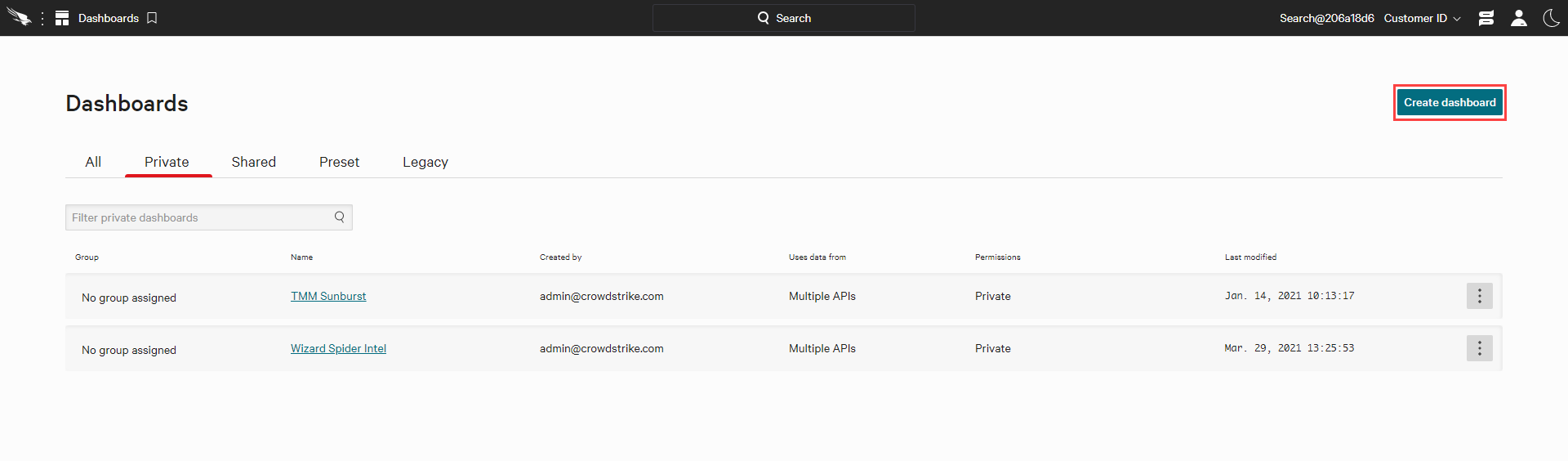Click the Created by column header

pos(560,257)
